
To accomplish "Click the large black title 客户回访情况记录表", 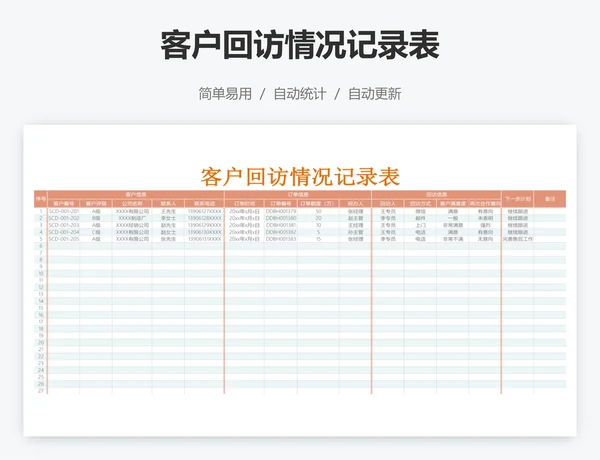I will tap(300, 45).
